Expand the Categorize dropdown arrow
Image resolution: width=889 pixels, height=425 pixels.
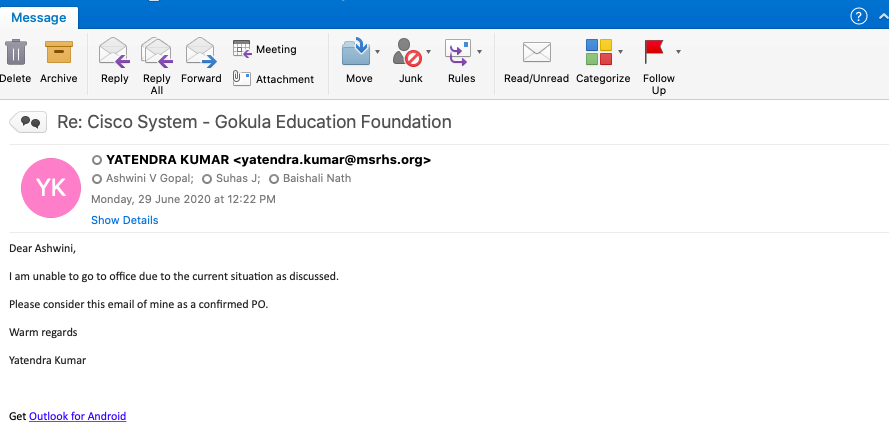click(621, 50)
